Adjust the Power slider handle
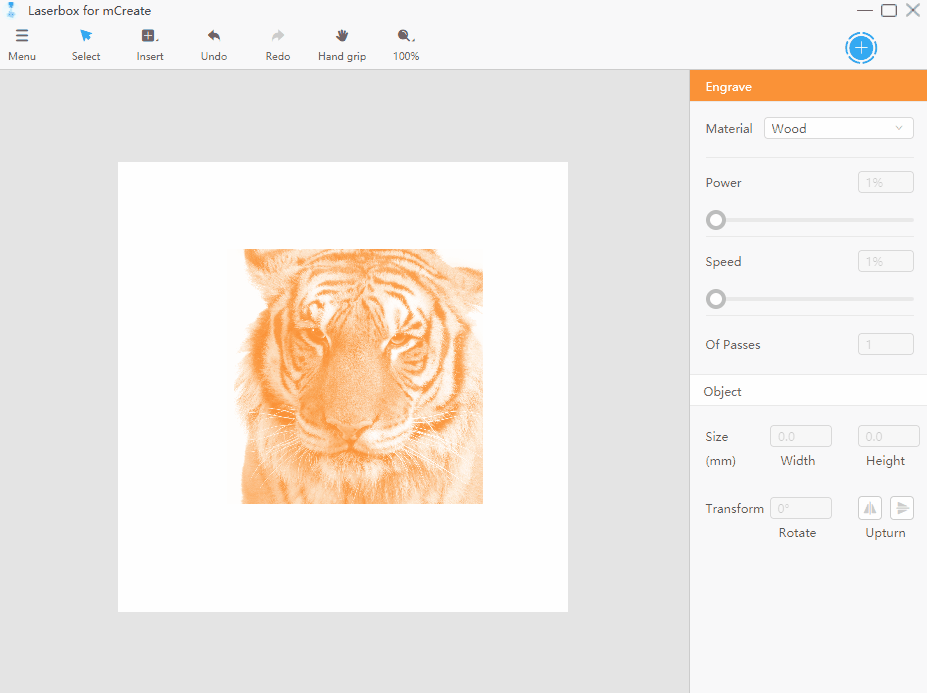The width and height of the screenshot is (927, 693). 716,220
